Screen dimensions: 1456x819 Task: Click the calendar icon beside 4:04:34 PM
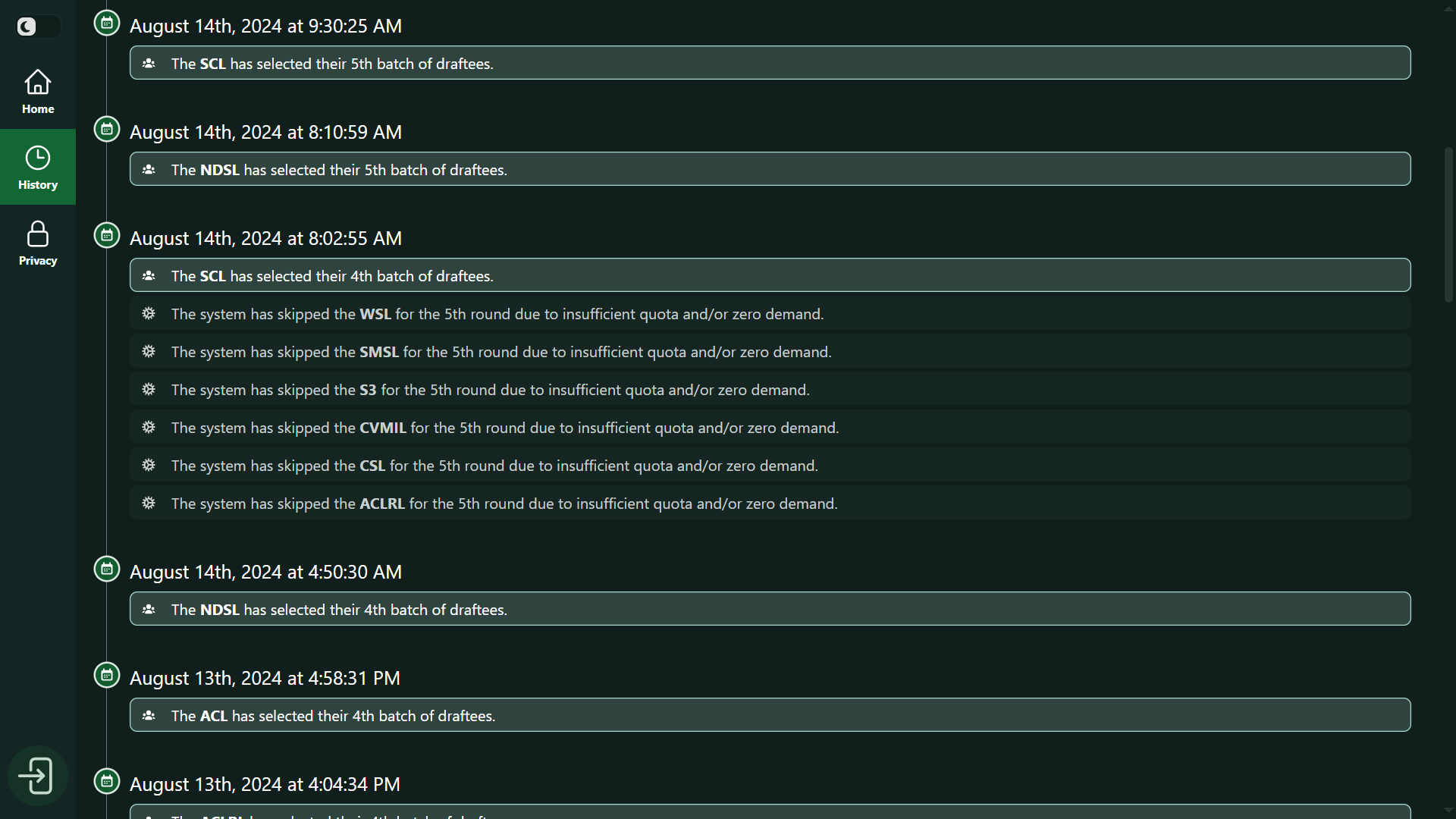coord(107,781)
